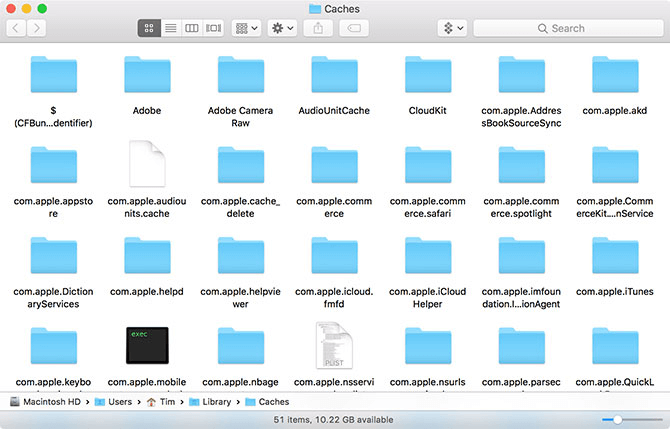Viewport: 670px width, 429px height.
Task: Switch to column view mode
Action: 191,28
